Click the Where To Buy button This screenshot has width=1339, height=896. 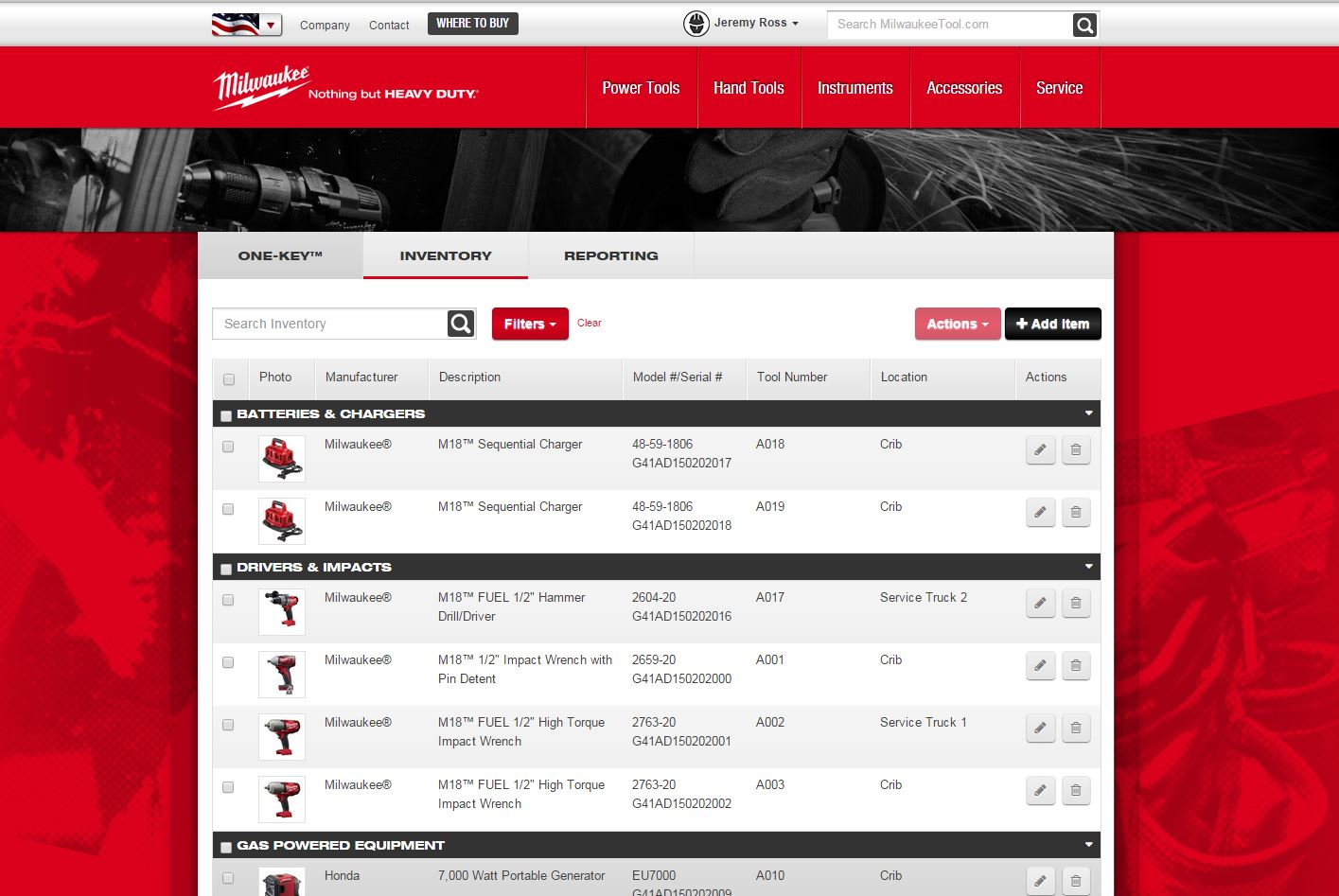click(x=473, y=24)
